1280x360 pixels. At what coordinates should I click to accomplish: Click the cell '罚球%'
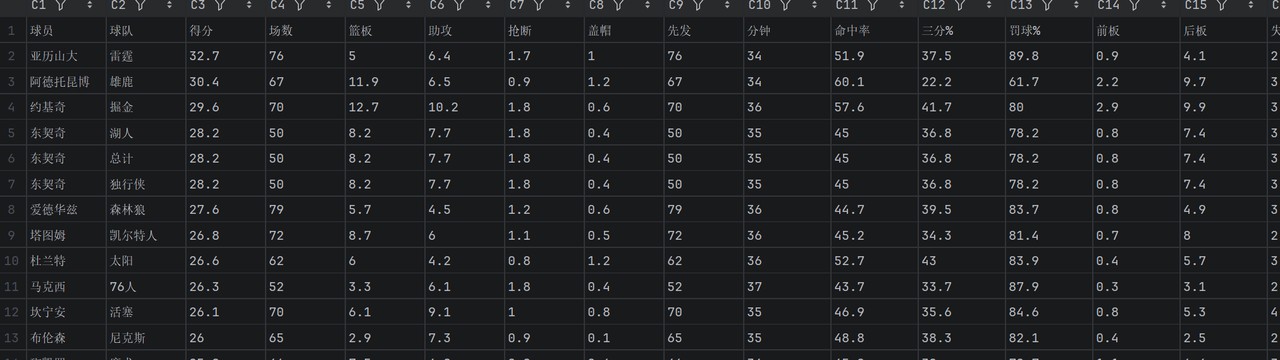pos(1049,31)
